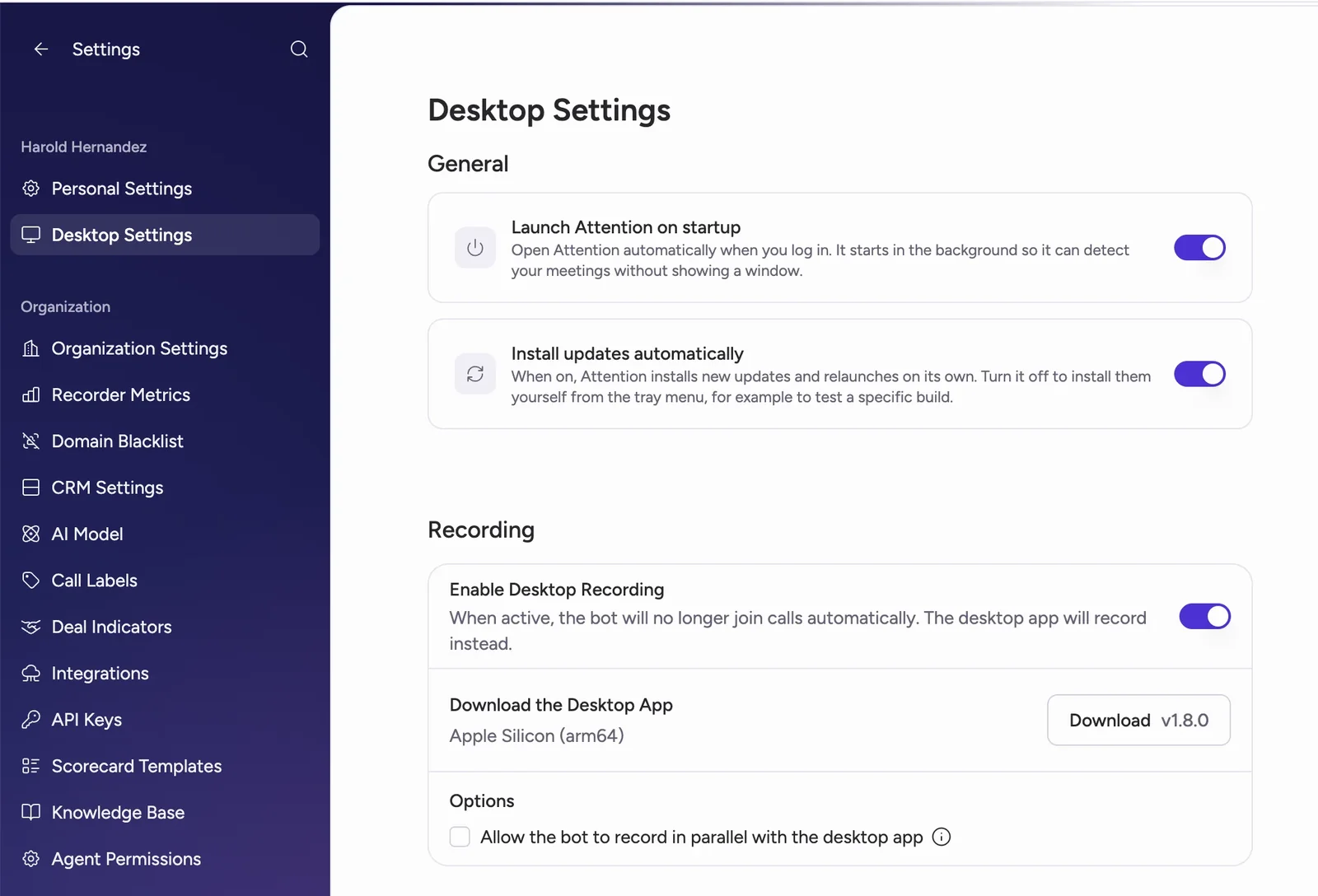Click the tag icon beside Call Labels

pyautogui.click(x=30, y=581)
